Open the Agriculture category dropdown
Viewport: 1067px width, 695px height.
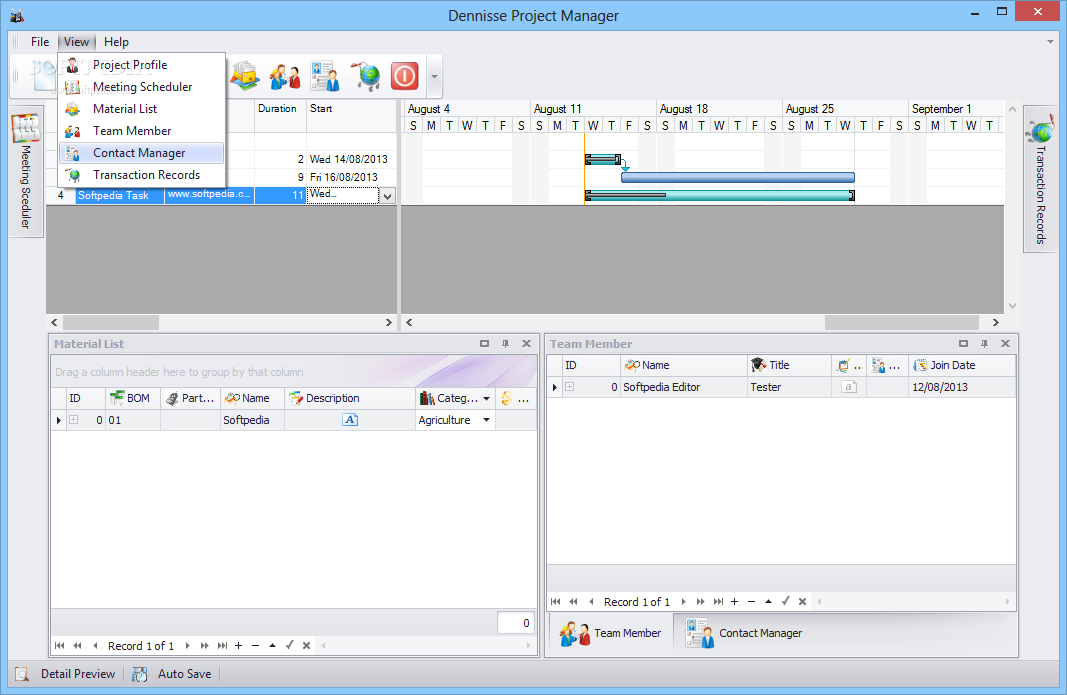click(x=487, y=420)
